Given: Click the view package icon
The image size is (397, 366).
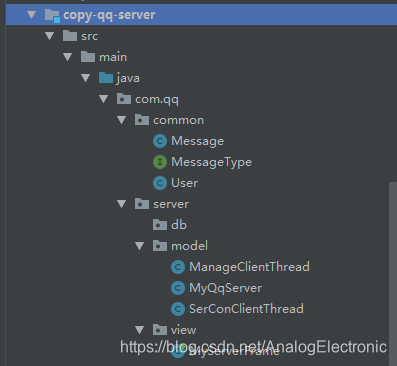Looking at the screenshot, I should 160,330.
